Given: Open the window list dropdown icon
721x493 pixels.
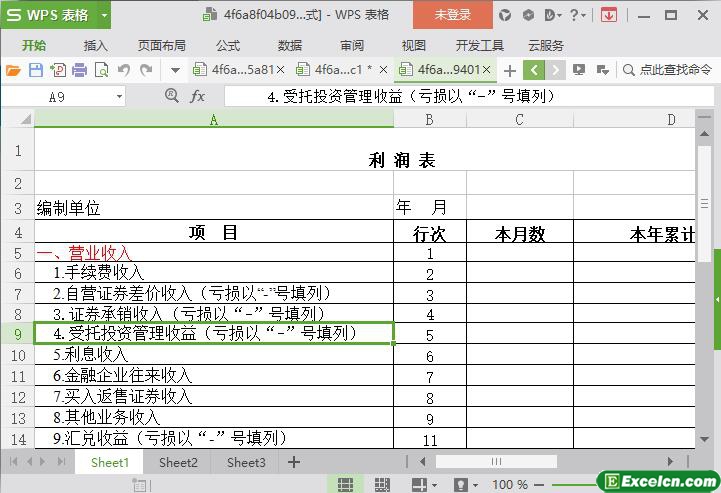Looking at the screenshot, I should click(602, 70).
